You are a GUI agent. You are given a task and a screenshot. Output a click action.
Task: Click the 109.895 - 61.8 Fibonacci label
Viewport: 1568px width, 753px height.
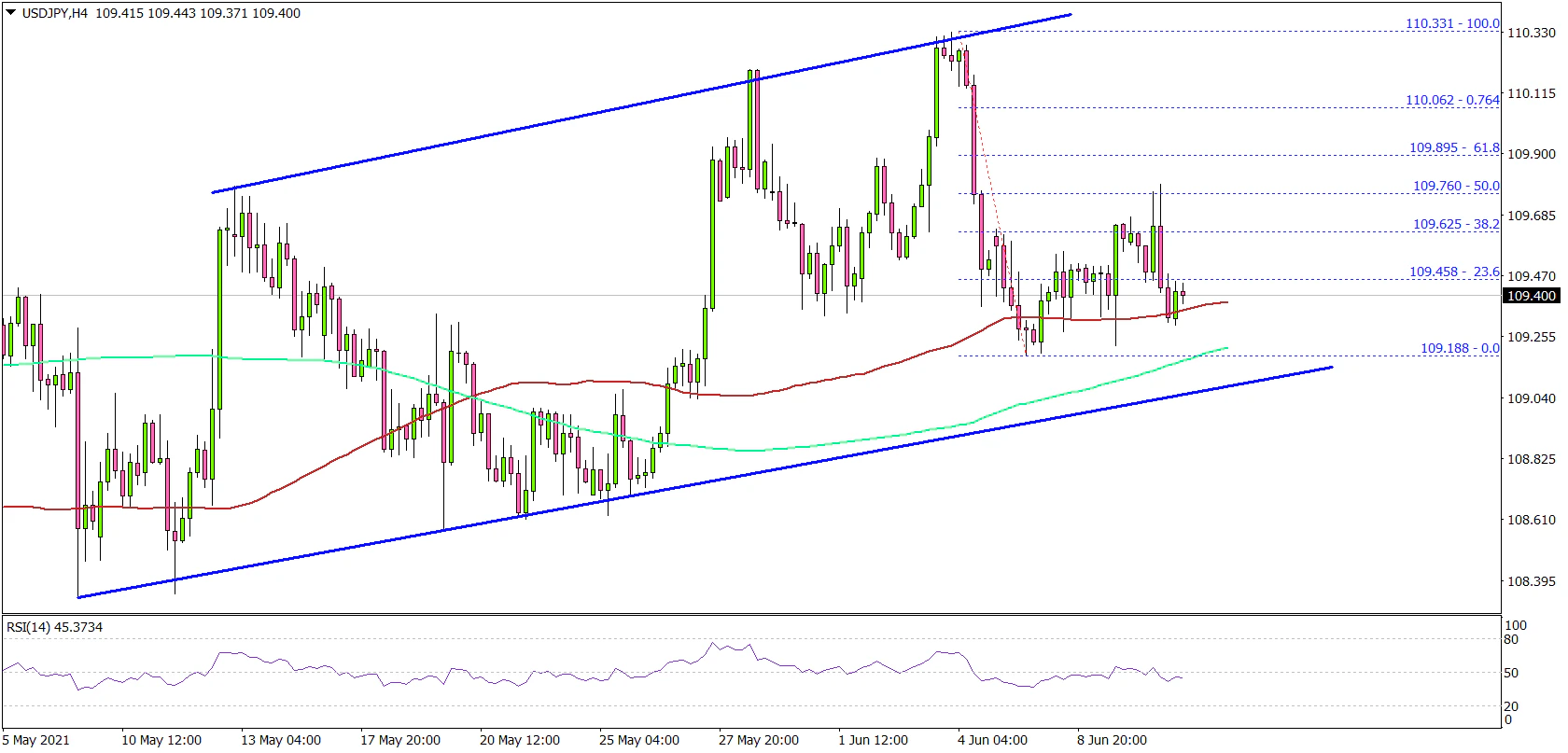[1454, 147]
